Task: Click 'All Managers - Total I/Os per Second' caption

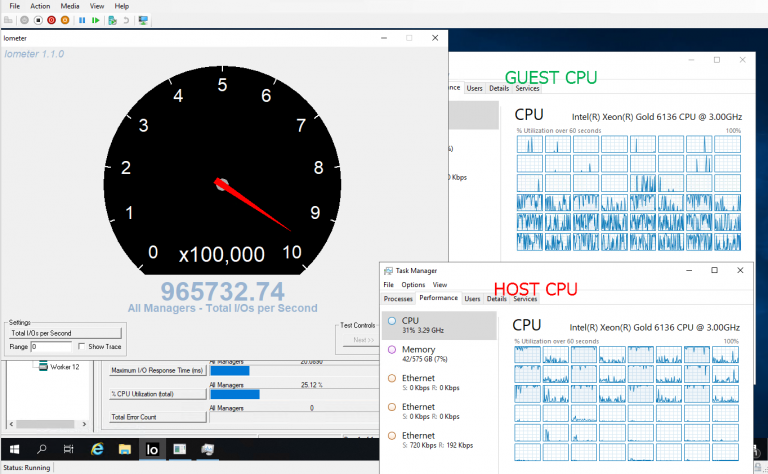Action: 222,308
